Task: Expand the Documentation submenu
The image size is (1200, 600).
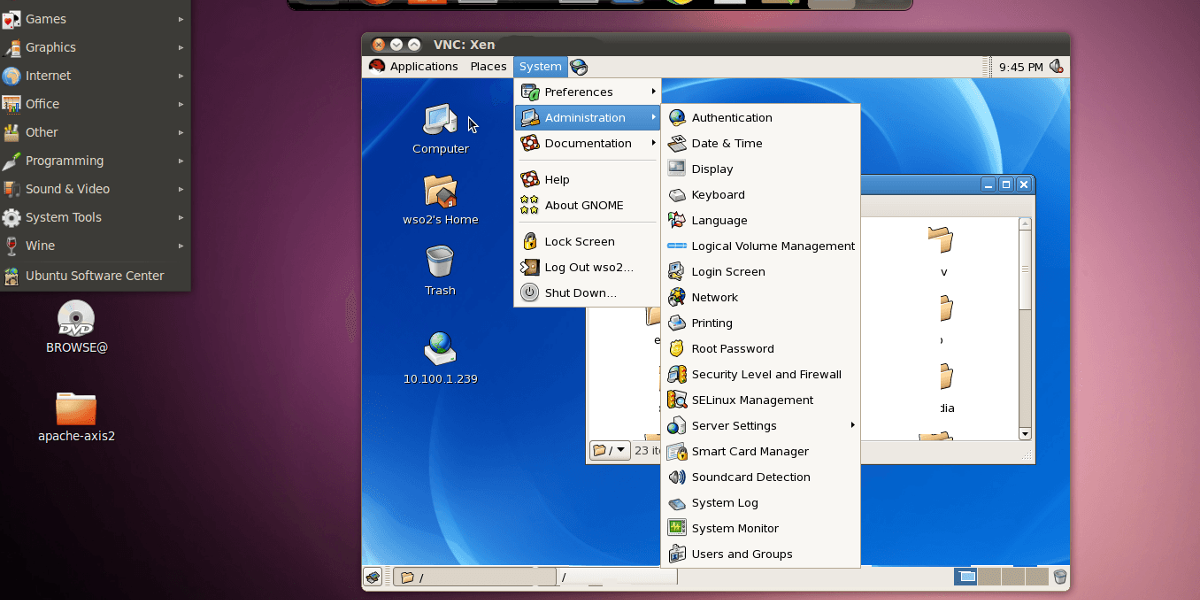Action: (587, 143)
